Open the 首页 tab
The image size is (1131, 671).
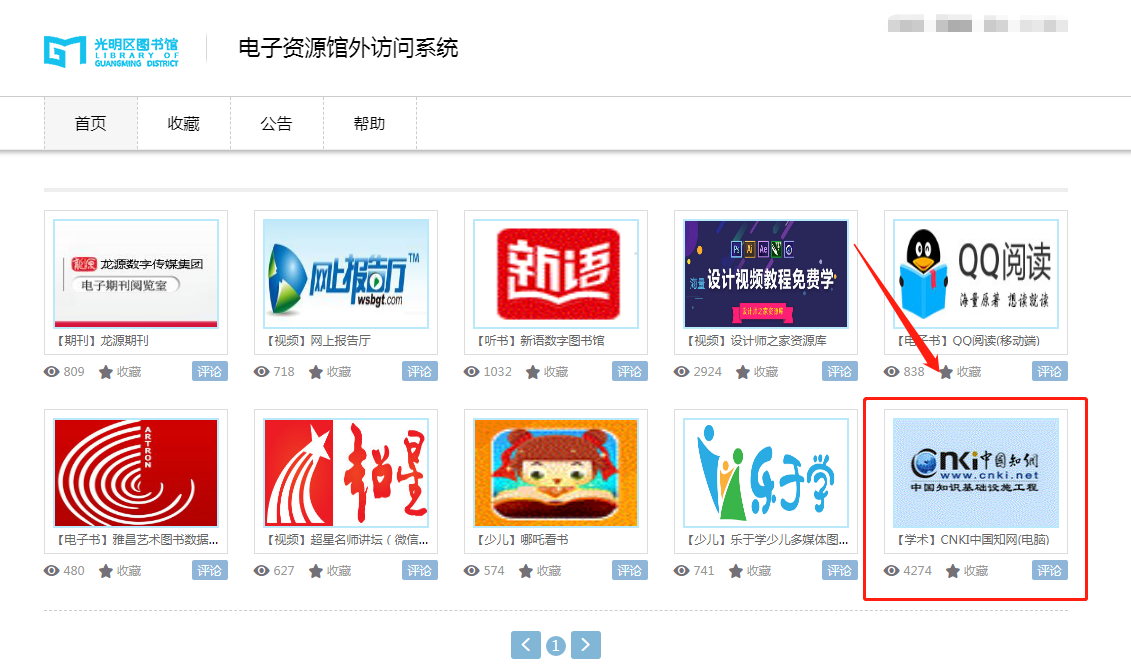[x=91, y=123]
